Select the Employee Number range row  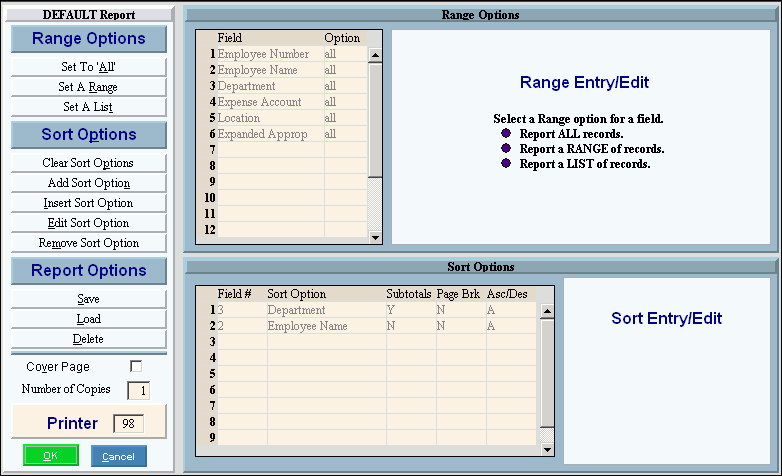[x=263, y=54]
